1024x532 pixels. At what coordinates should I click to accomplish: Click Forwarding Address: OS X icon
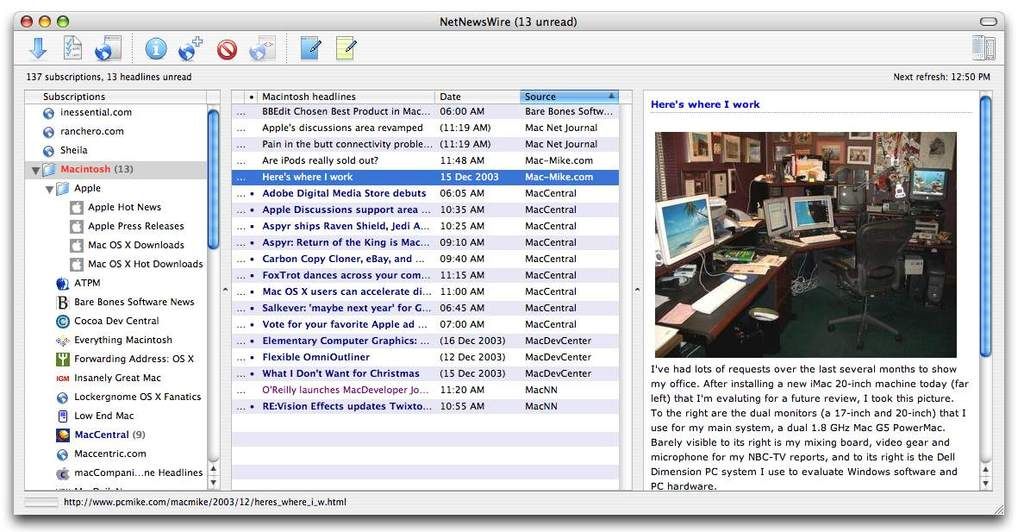63,359
